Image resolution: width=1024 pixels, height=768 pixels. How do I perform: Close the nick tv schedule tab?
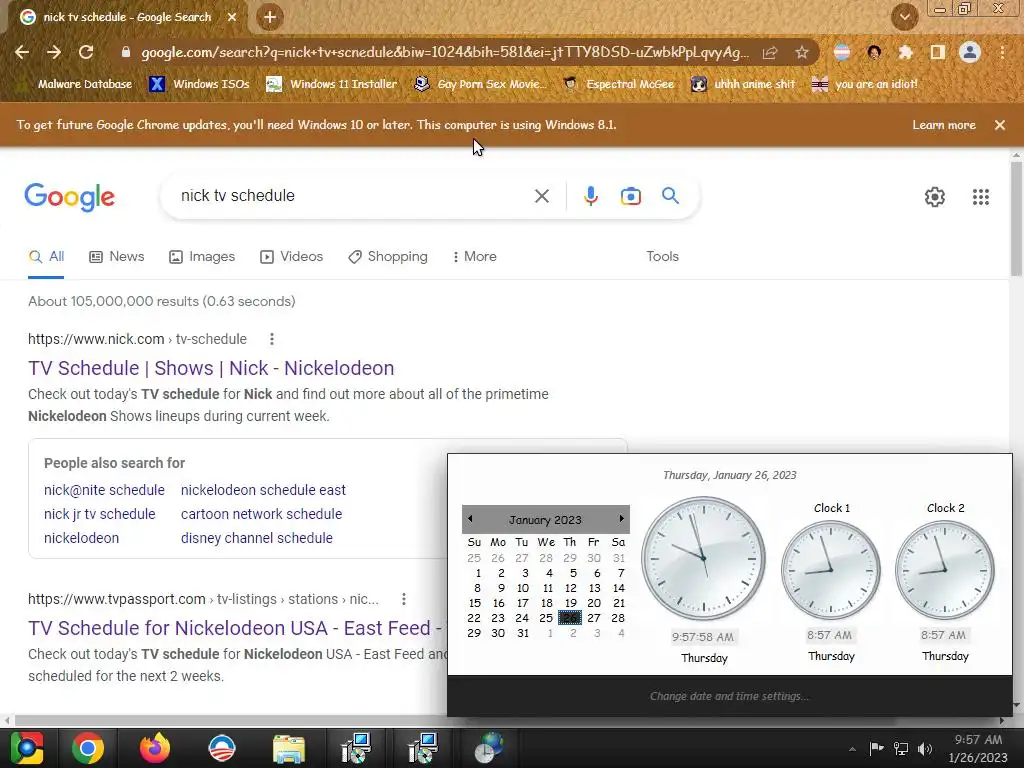point(232,18)
